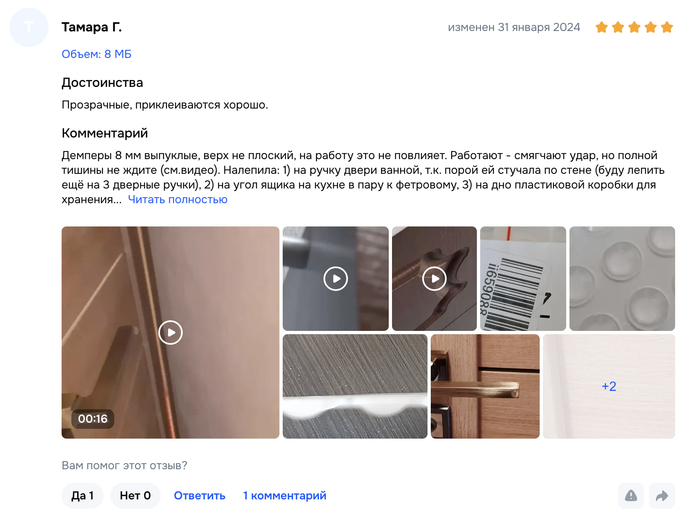
Task: Click the first rating star
Action: (602, 27)
